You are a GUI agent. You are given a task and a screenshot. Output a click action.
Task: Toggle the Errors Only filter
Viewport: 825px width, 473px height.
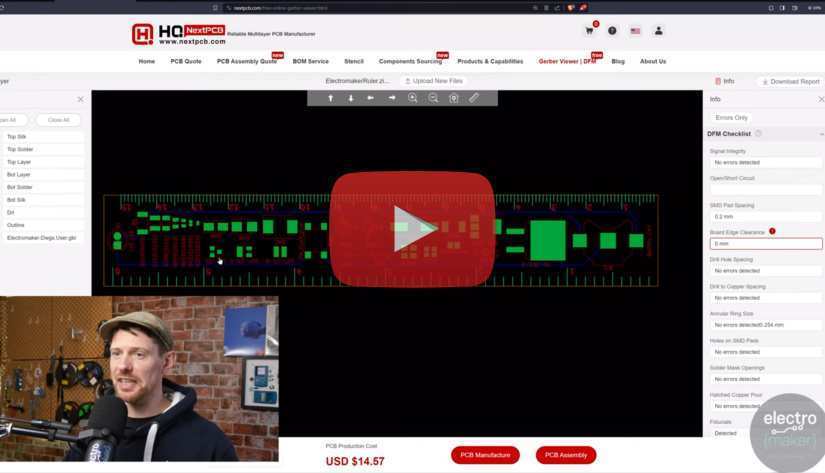tap(731, 118)
